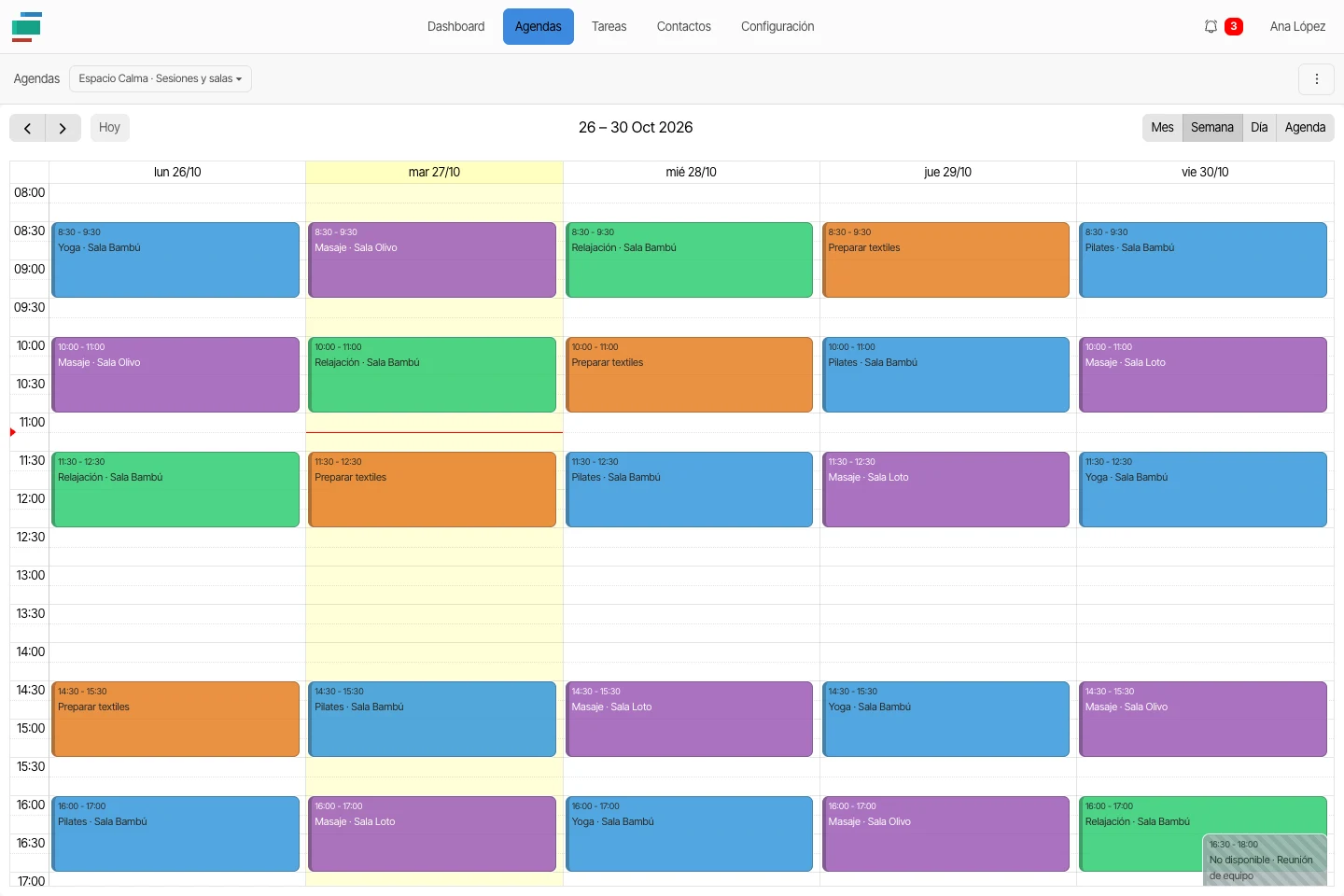The width and height of the screenshot is (1344, 896).
Task: Open Wednesday 8:30 Relajación Sala Bambú event
Action: click(x=689, y=260)
